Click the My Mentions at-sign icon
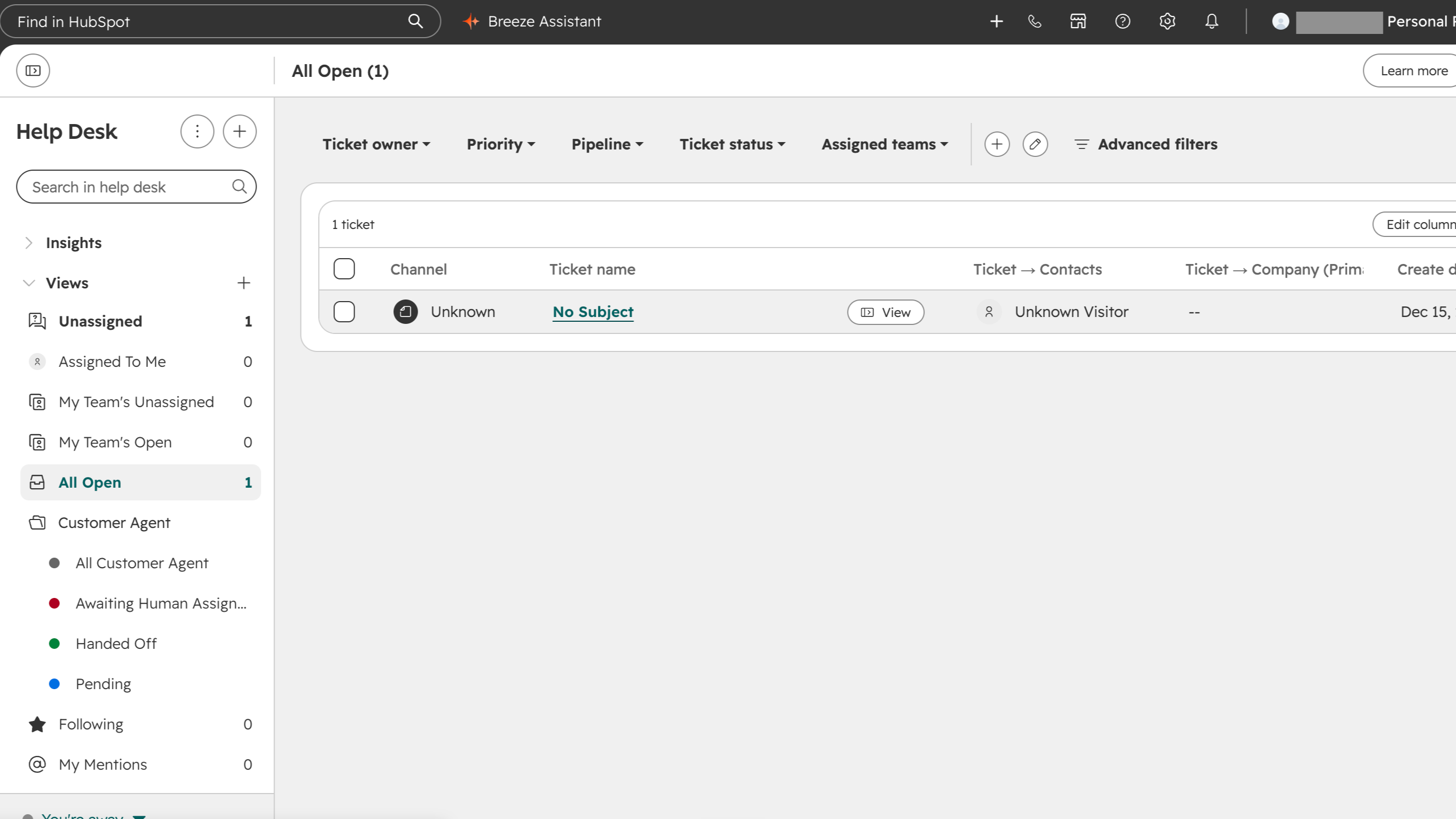The image size is (1456, 819). [x=37, y=764]
